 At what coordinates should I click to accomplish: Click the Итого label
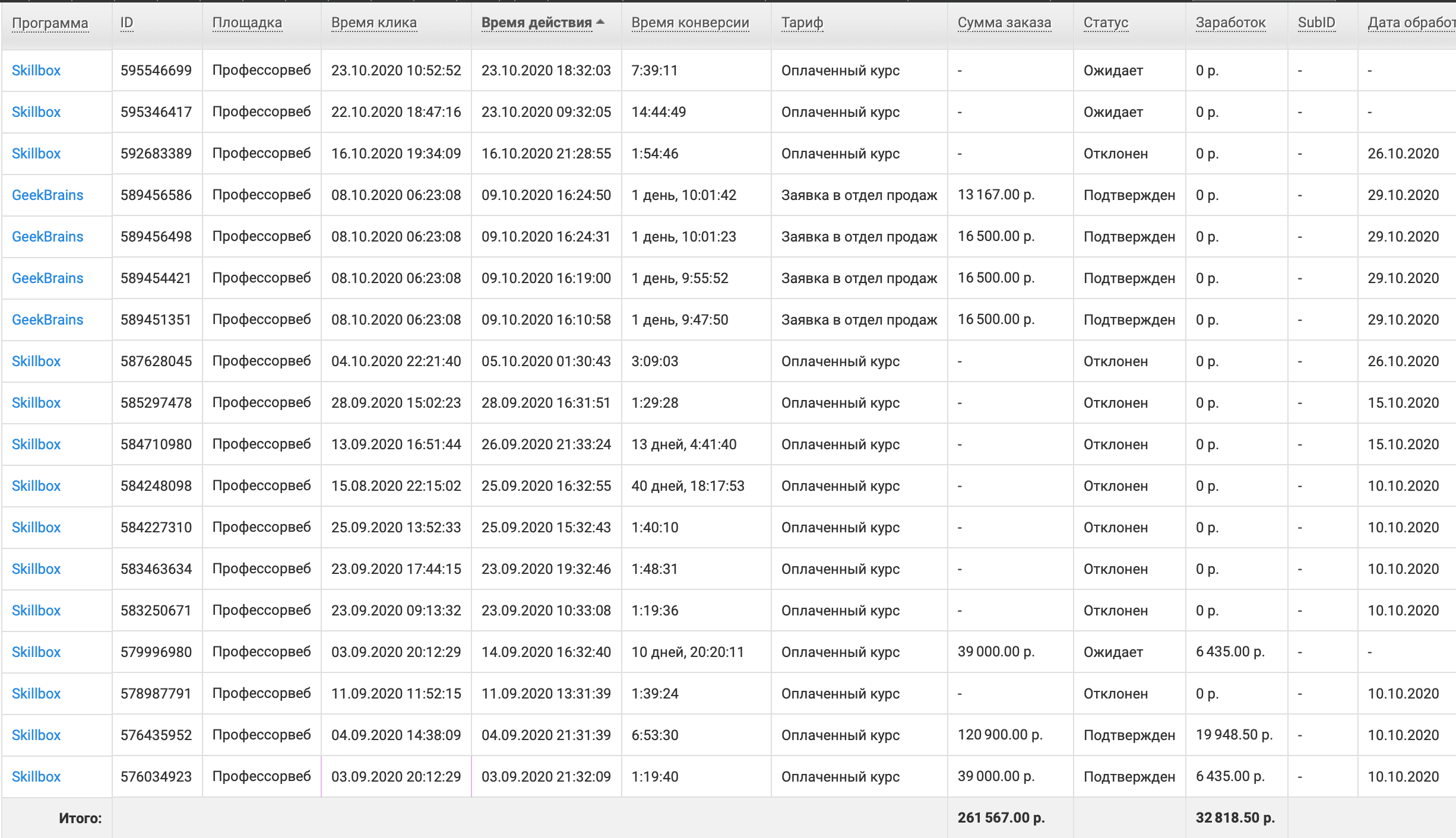(x=80, y=818)
